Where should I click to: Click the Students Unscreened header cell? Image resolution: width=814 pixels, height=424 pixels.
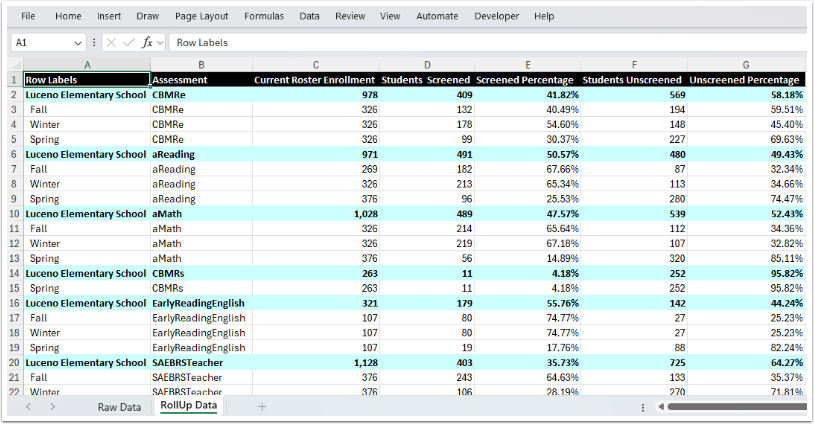point(634,79)
